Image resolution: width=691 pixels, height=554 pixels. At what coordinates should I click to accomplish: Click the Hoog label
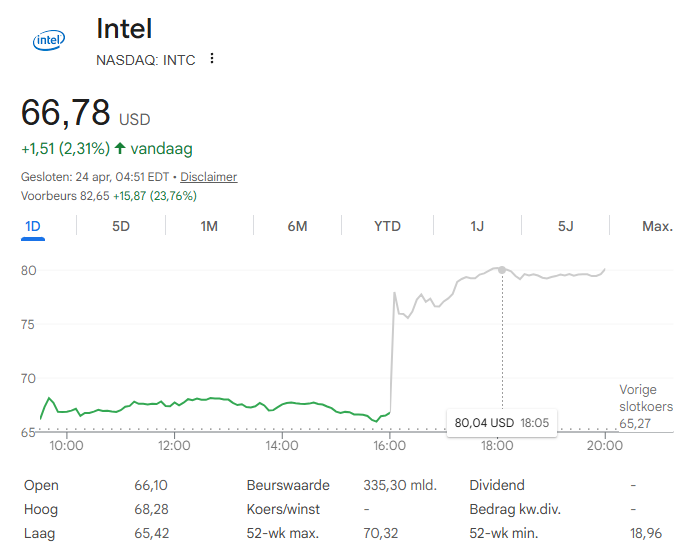[x=41, y=509]
